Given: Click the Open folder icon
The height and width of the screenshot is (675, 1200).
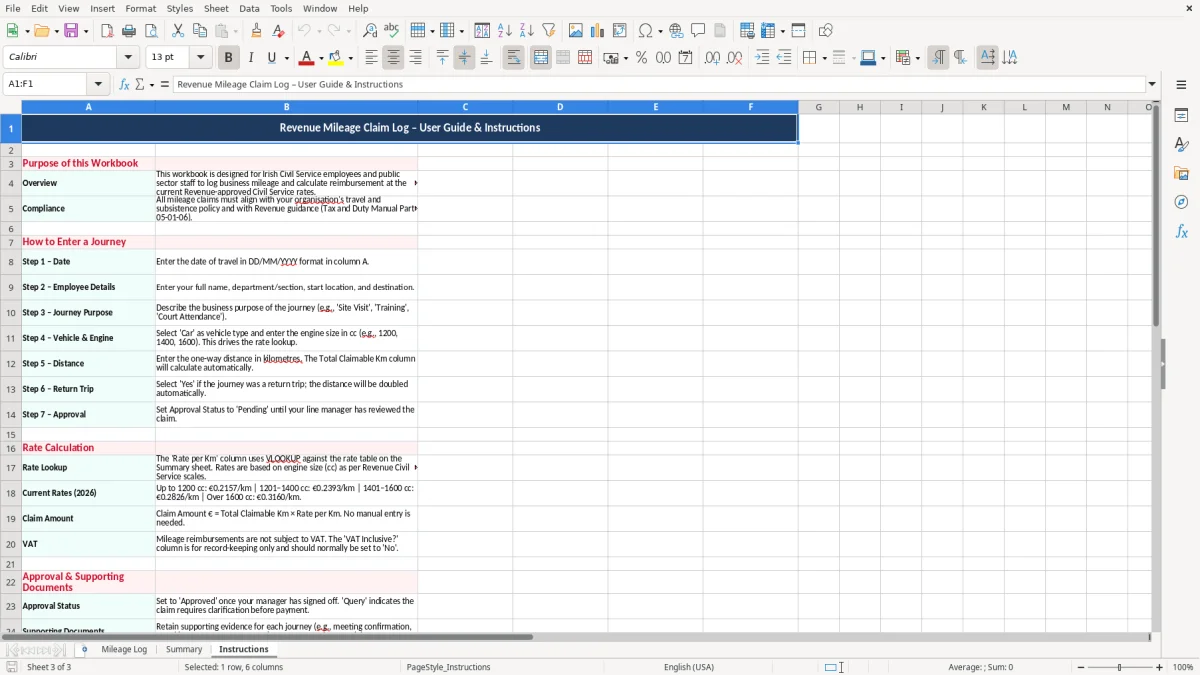Looking at the screenshot, I should (x=40, y=31).
